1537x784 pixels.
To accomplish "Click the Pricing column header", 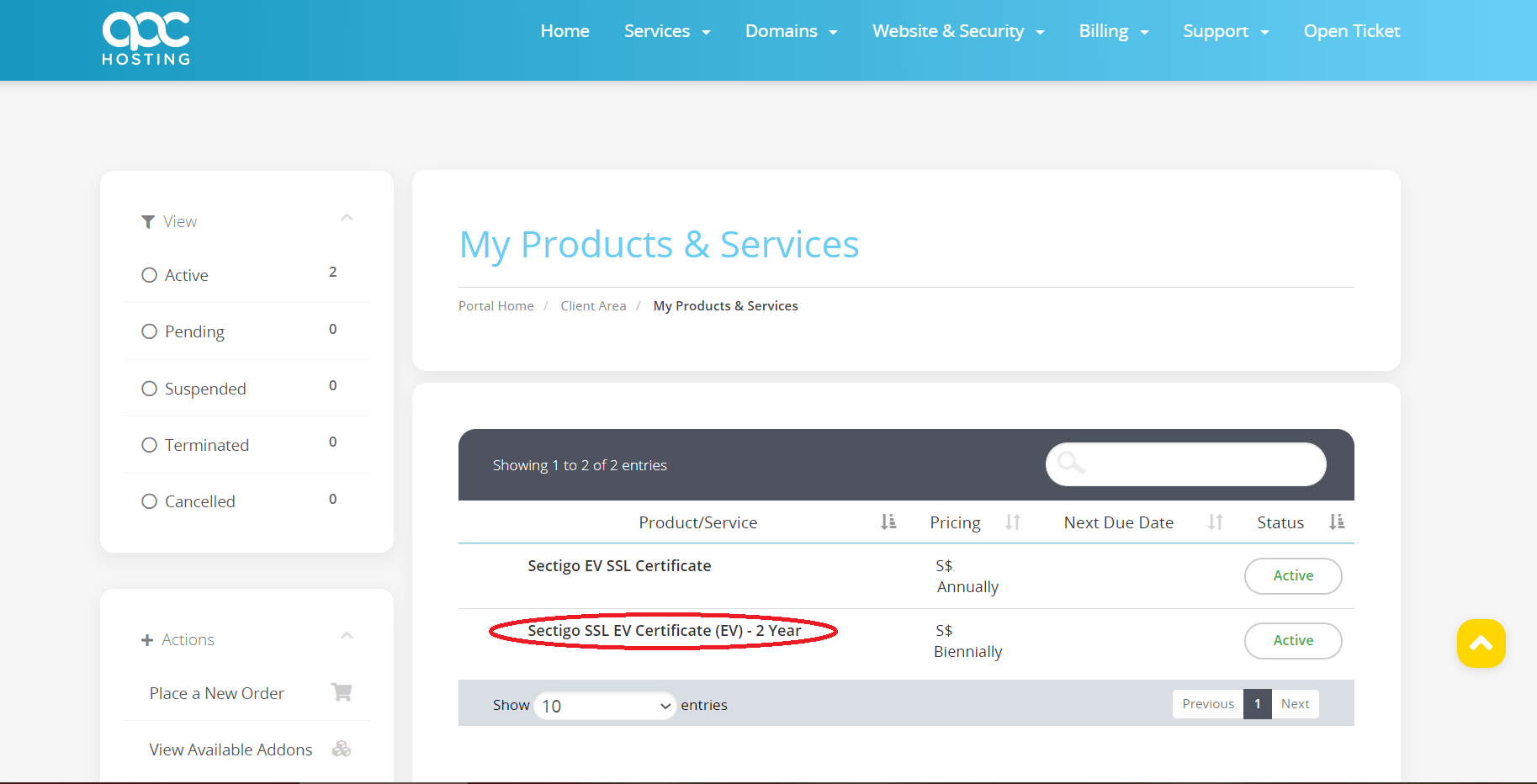I will [x=955, y=522].
